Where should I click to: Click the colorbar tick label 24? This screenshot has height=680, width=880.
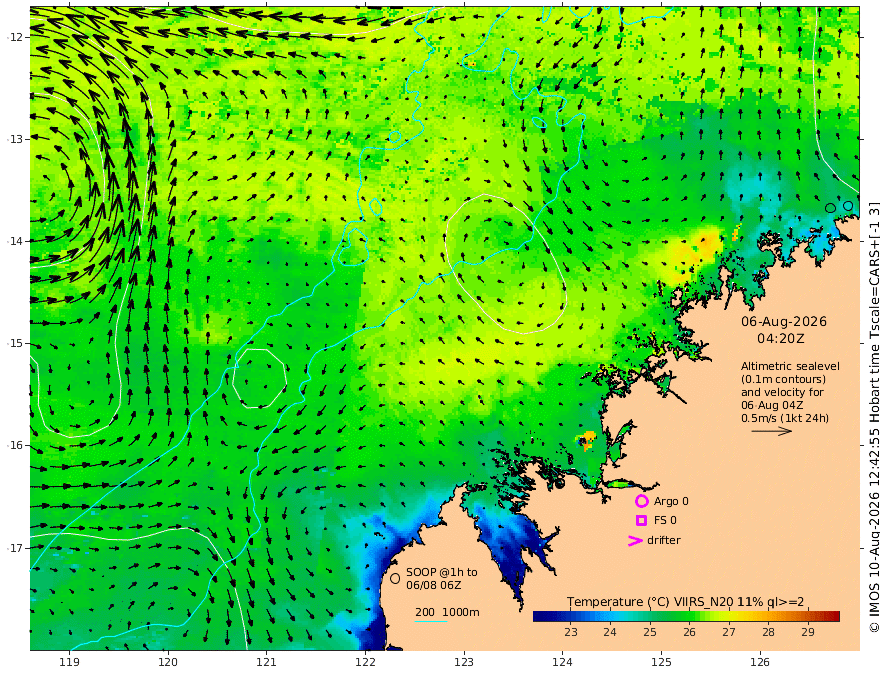click(610, 632)
